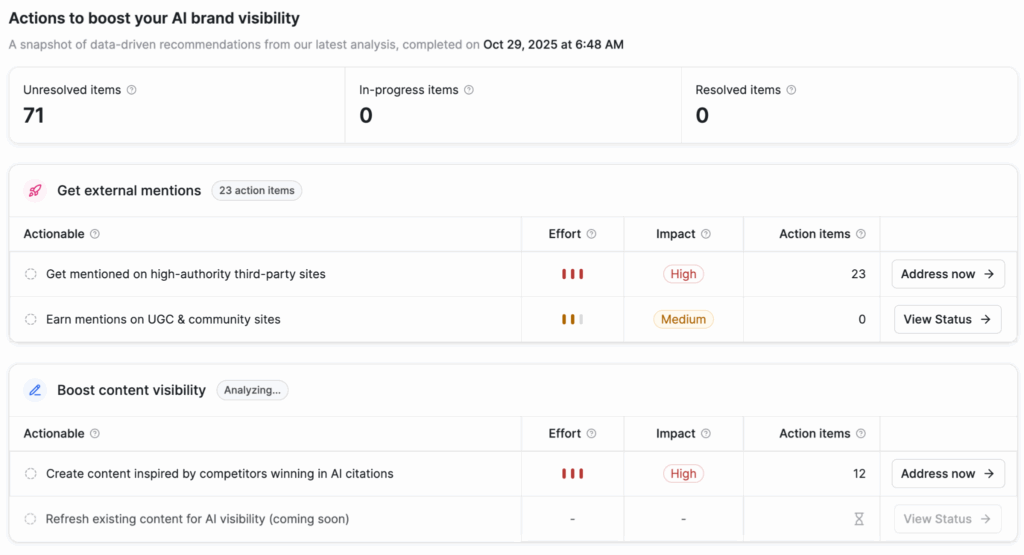
Task: Click the help icon beside In-progress items
Action: (x=469, y=90)
